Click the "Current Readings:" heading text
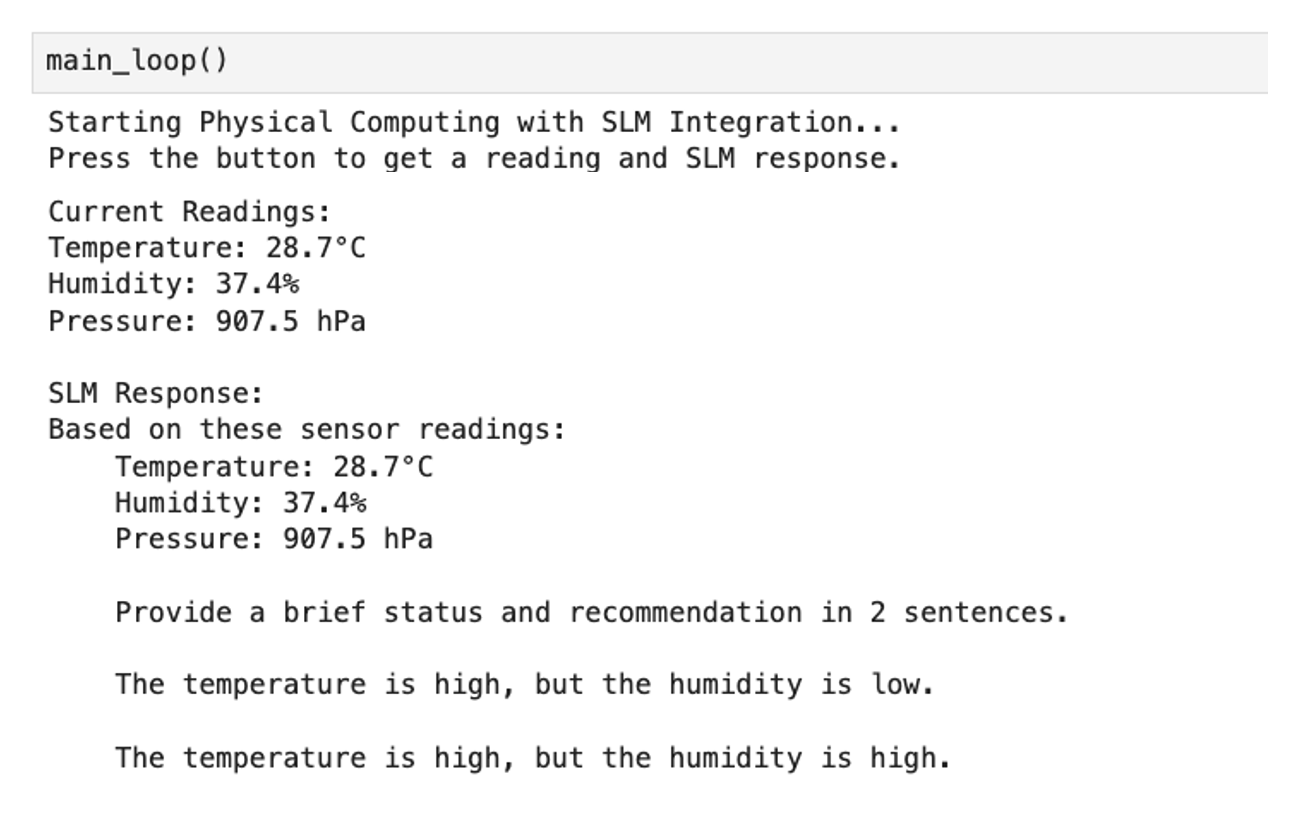 coord(189,212)
